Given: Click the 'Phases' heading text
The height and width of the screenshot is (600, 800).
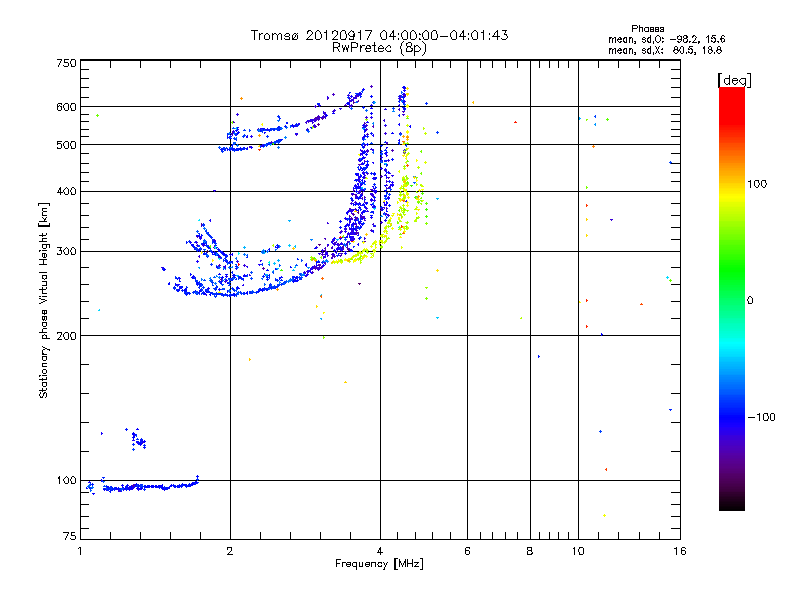Looking at the screenshot, I should pos(647,29).
